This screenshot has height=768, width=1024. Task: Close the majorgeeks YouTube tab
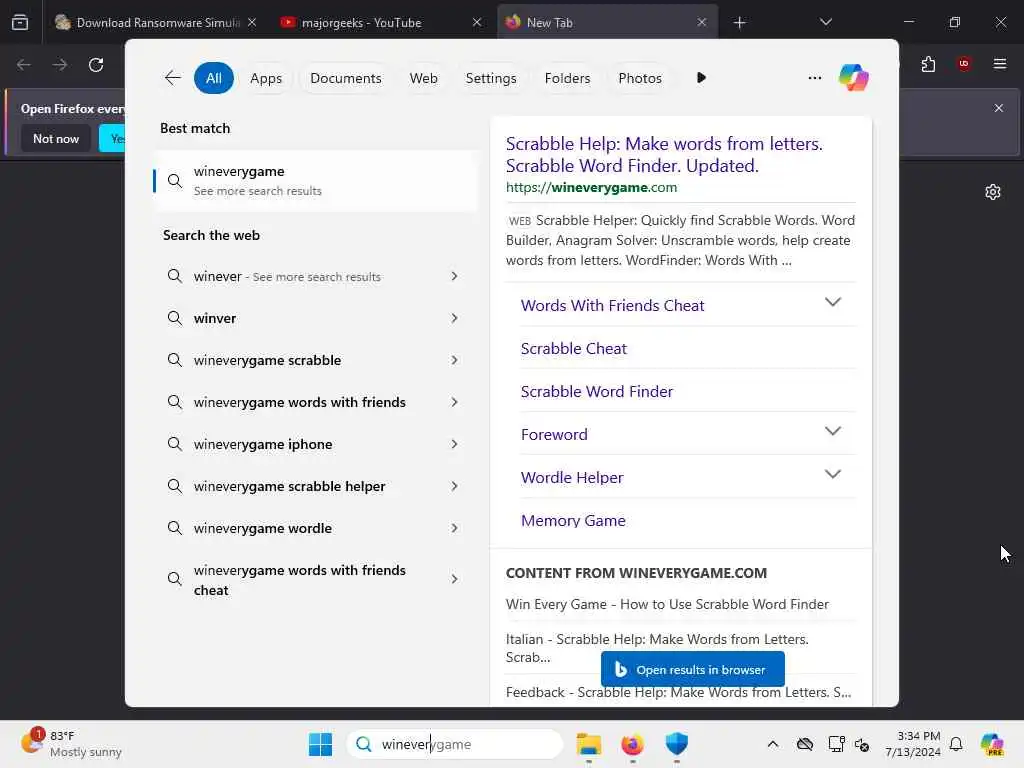click(477, 22)
